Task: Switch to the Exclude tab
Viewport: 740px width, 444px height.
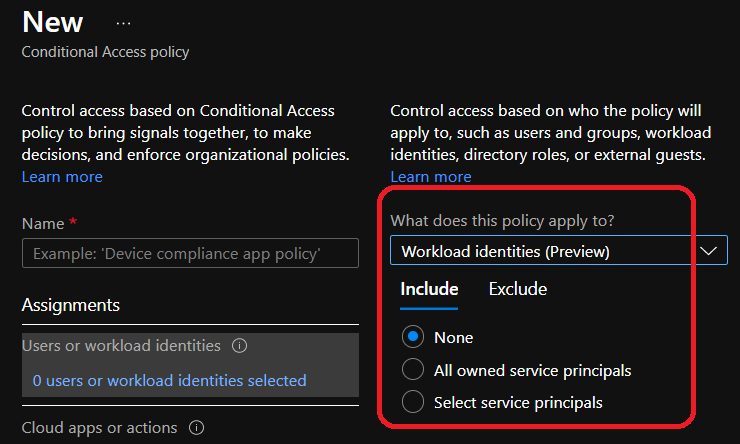Action: [517, 289]
